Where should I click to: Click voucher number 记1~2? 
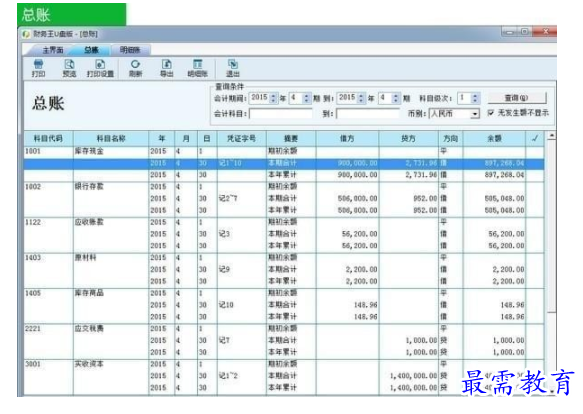(x=228, y=376)
